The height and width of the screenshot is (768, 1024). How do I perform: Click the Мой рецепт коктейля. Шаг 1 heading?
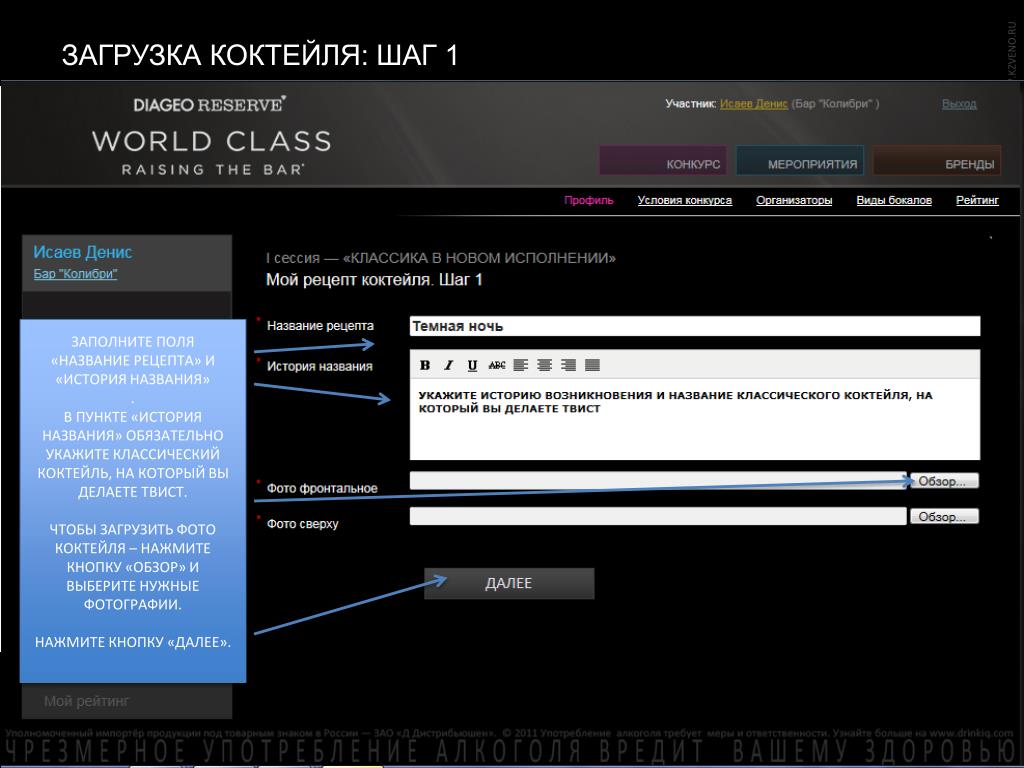[374, 280]
